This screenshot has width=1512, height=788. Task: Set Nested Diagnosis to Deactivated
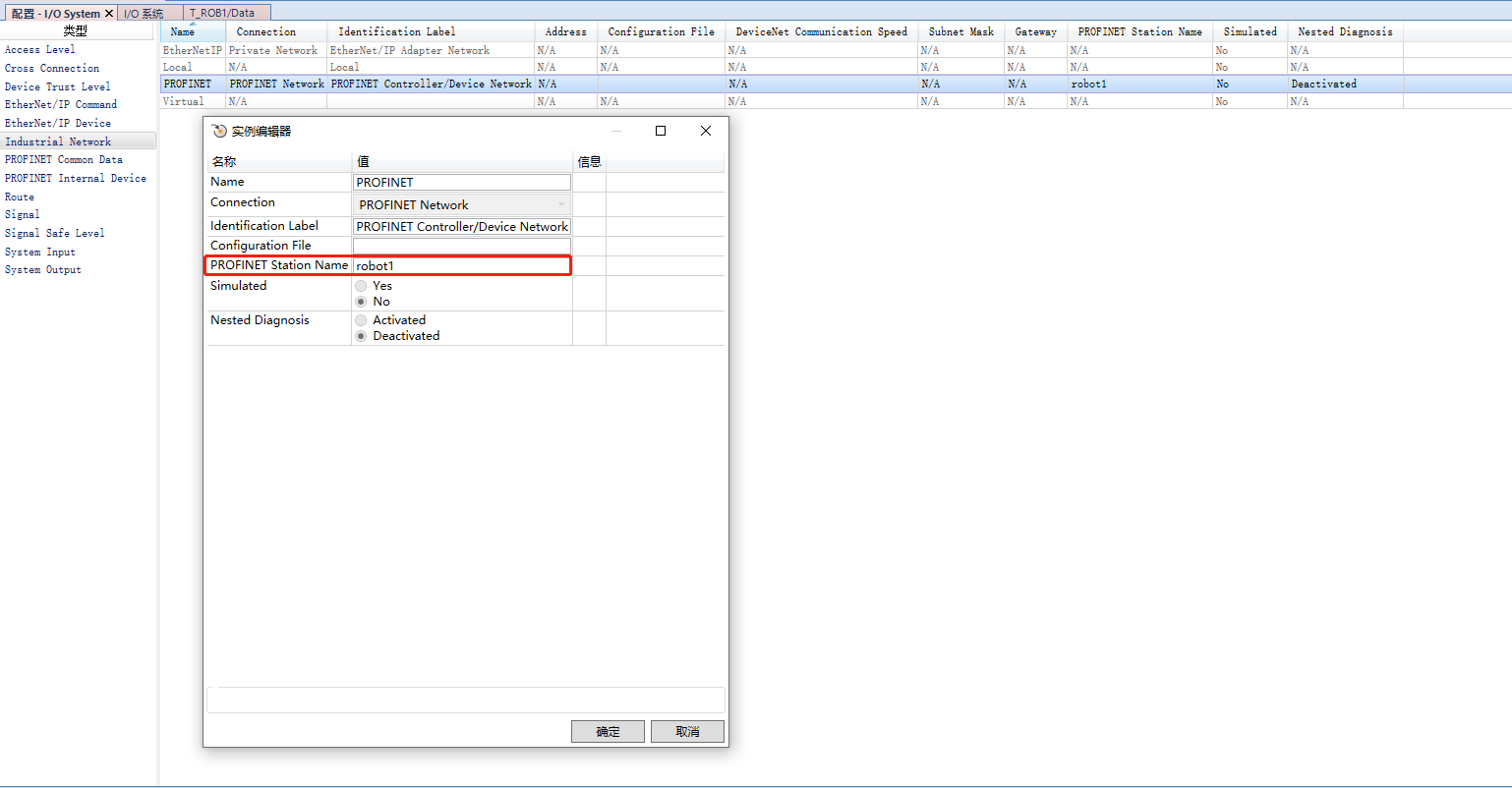coord(361,336)
